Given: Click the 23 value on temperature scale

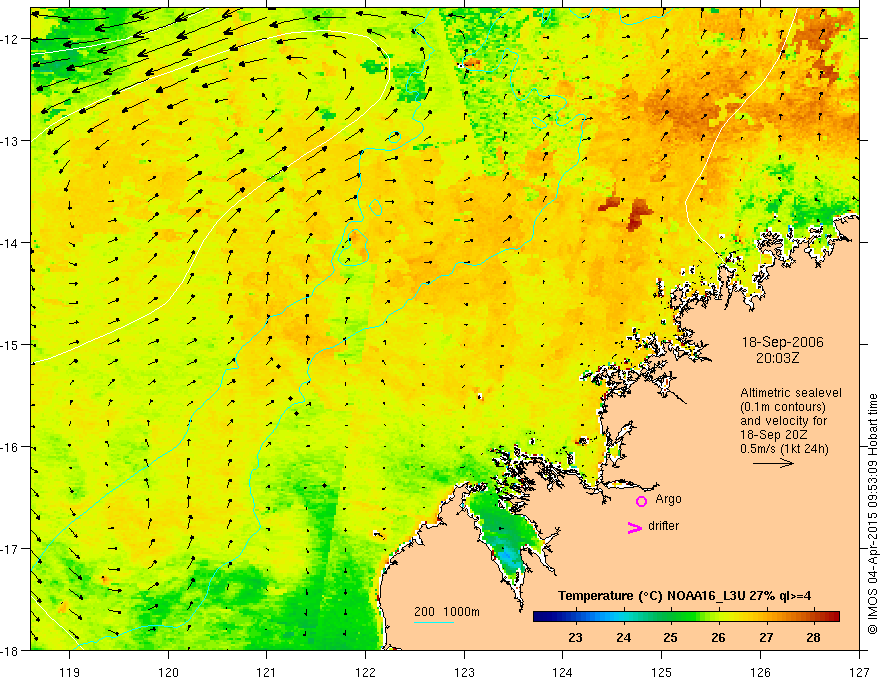Looking at the screenshot, I should [575, 637].
